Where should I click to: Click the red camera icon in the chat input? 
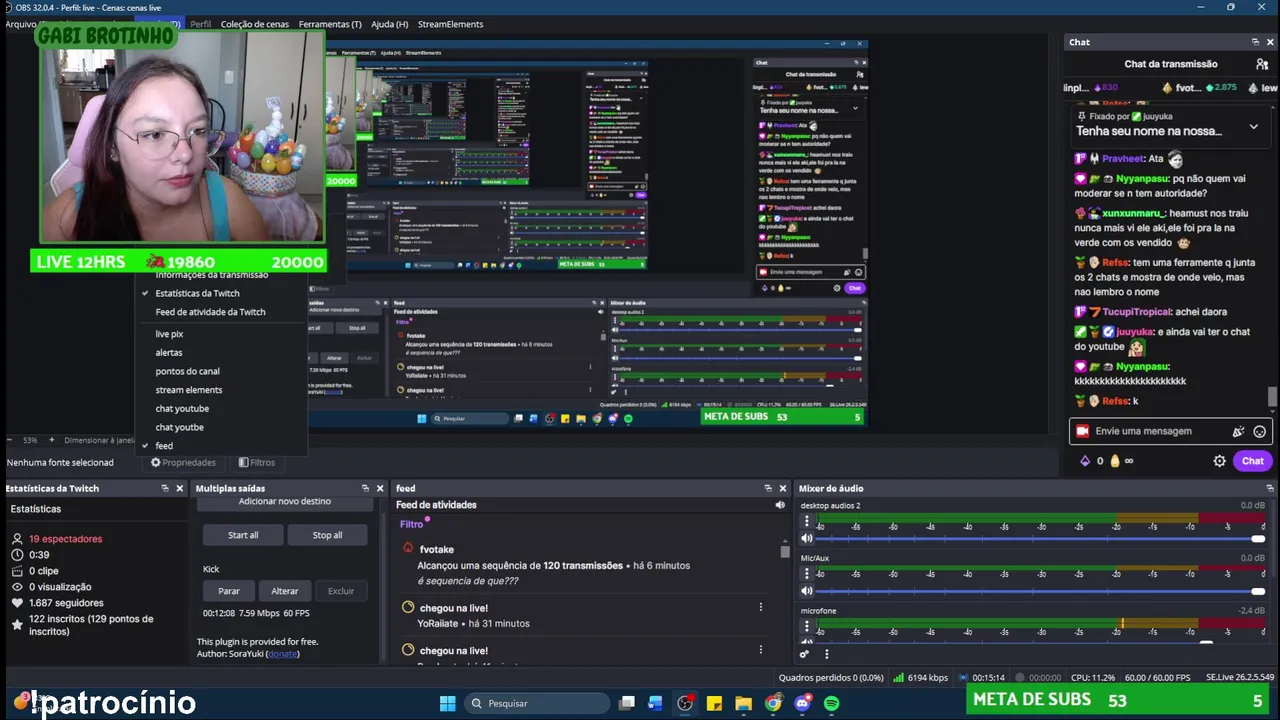1081,431
